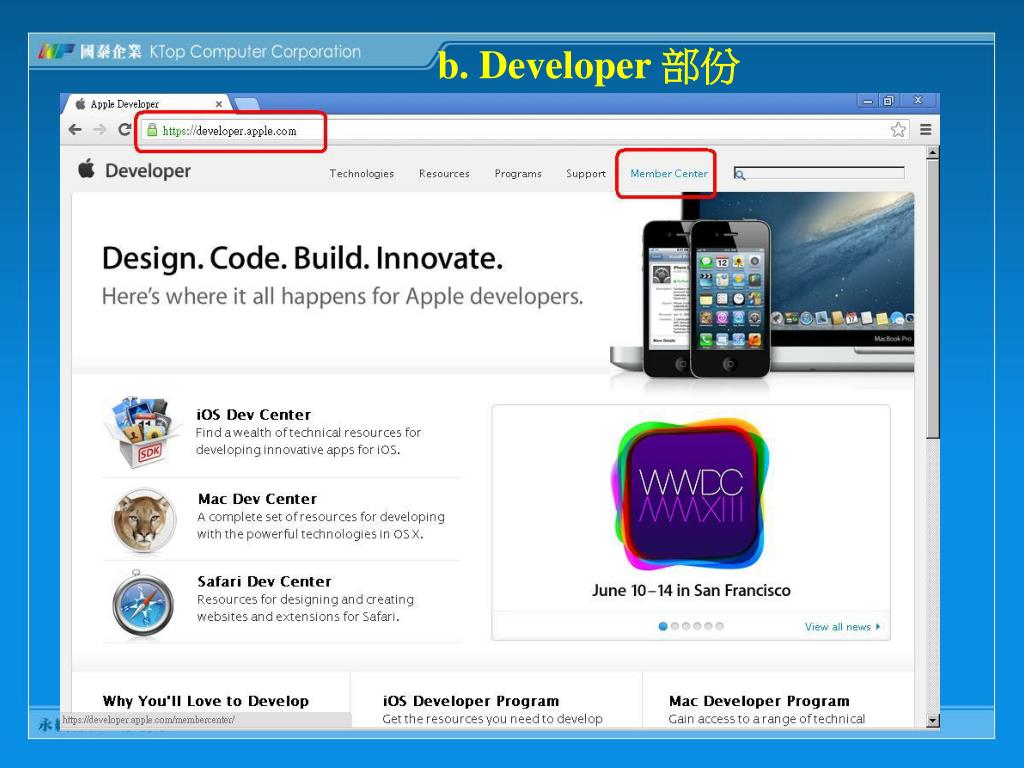Click the scrollbar down arrow
The height and width of the screenshot is (768, 1024).
[x=933, y=720]
